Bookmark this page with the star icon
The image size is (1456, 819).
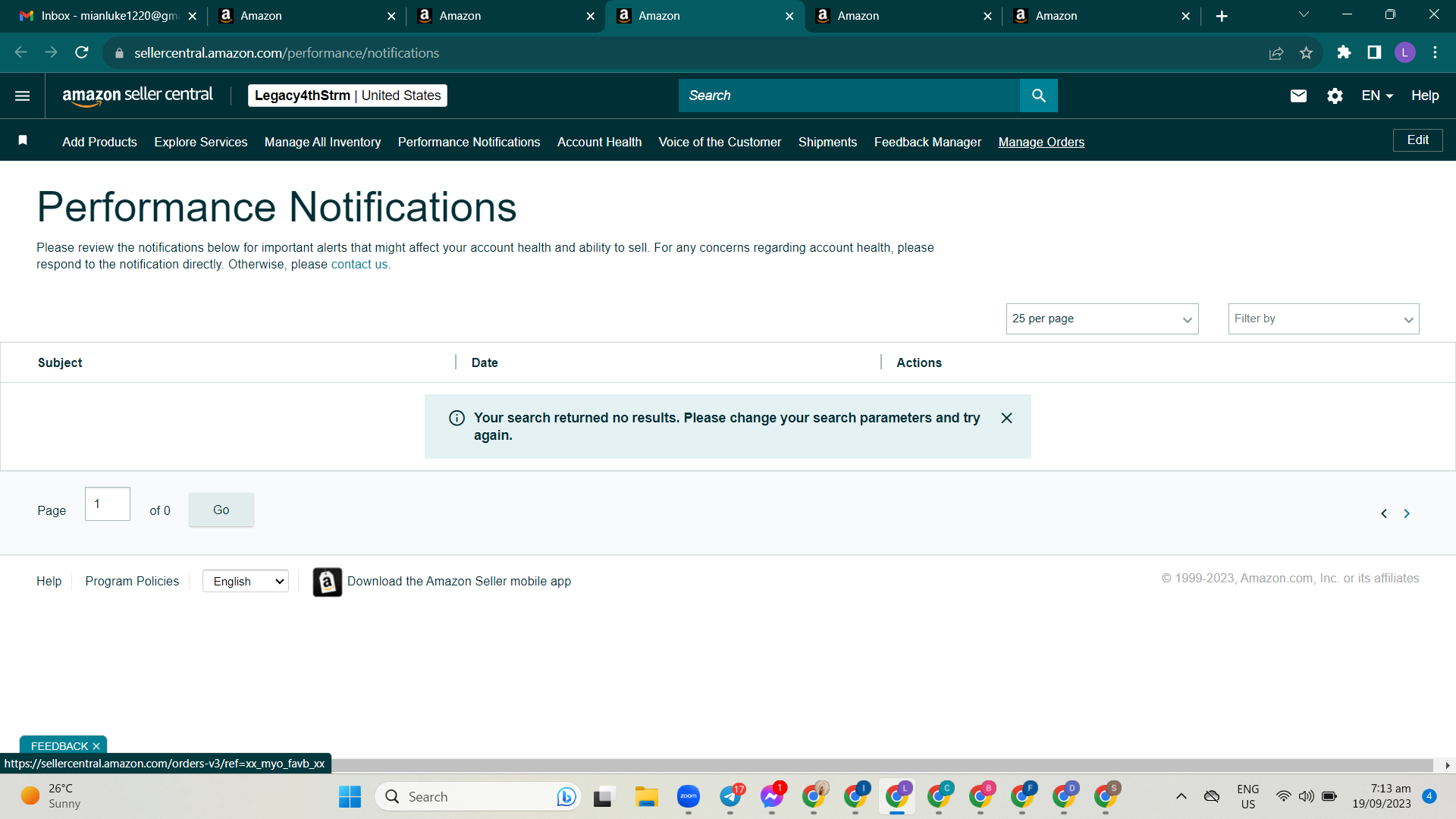pos(1306,52)
